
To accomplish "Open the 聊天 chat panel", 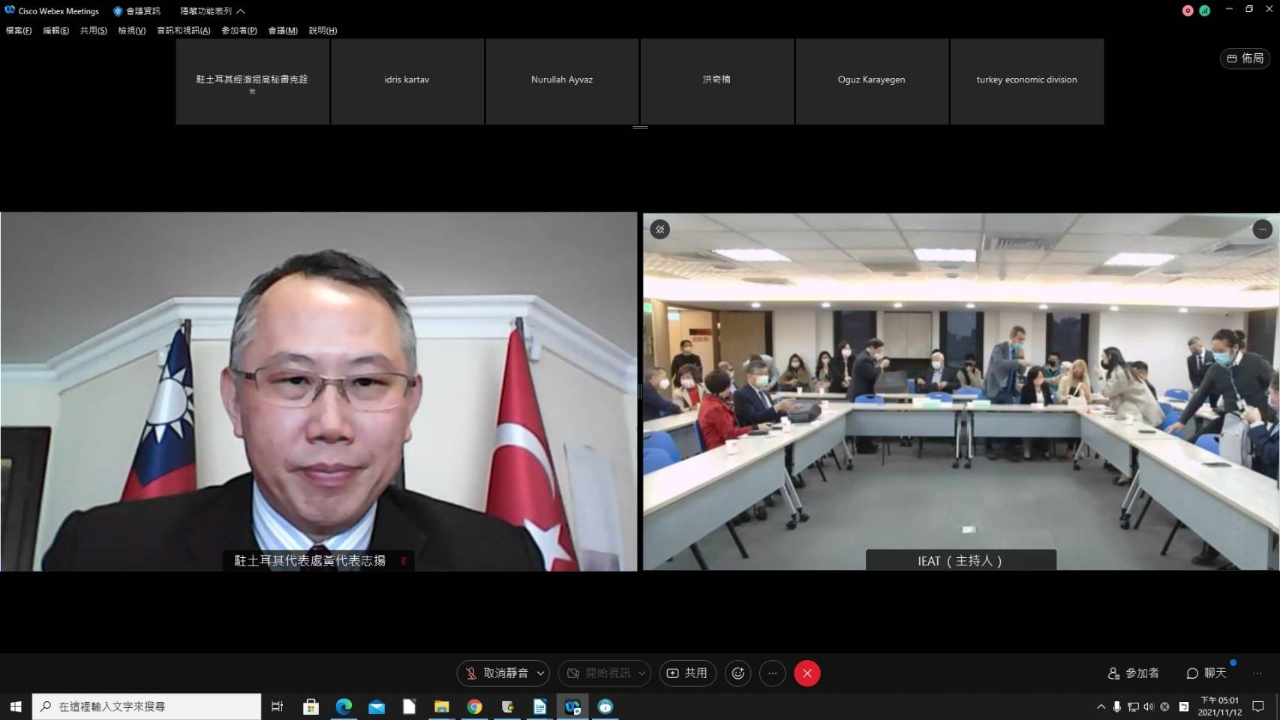I will [1206, 673].
